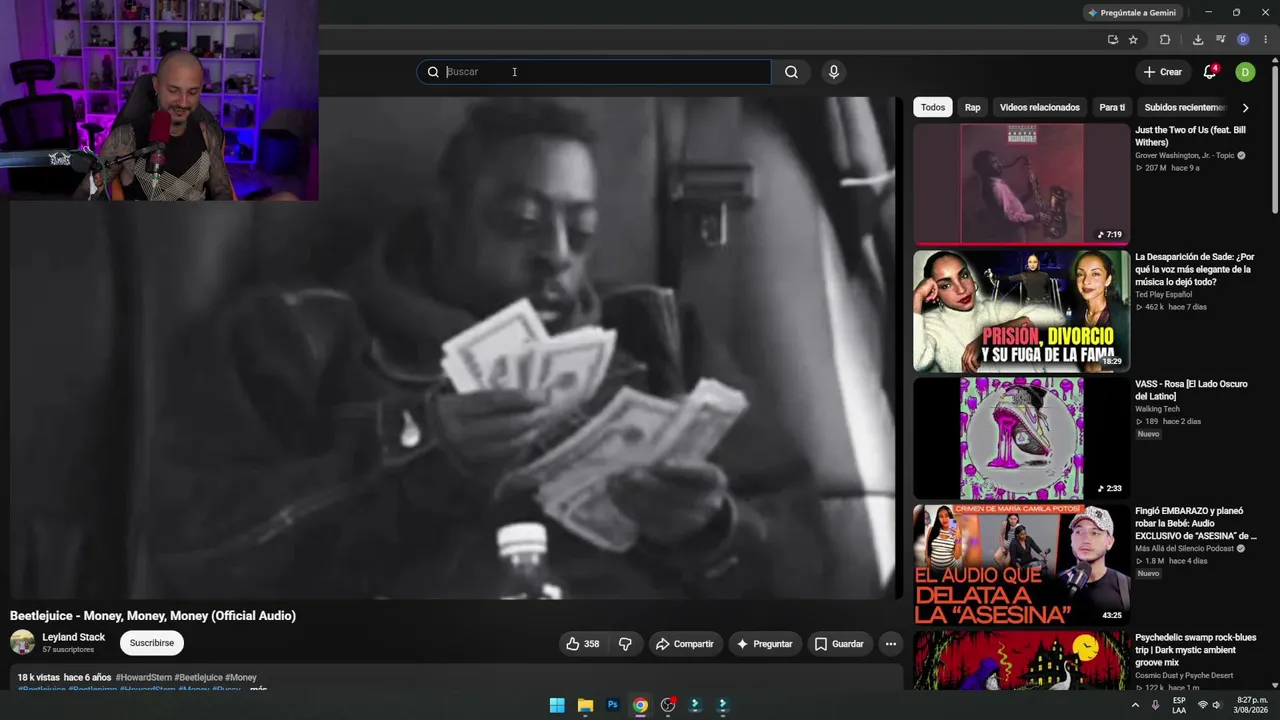Open more actions for the video
The image size is (1280, 720).
(x=890, y=644)
